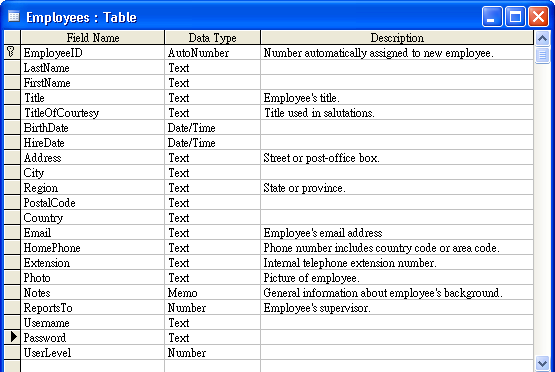Click the Data Type cell for BirthDate
The image size is (555, 372).
click(212, 127)
